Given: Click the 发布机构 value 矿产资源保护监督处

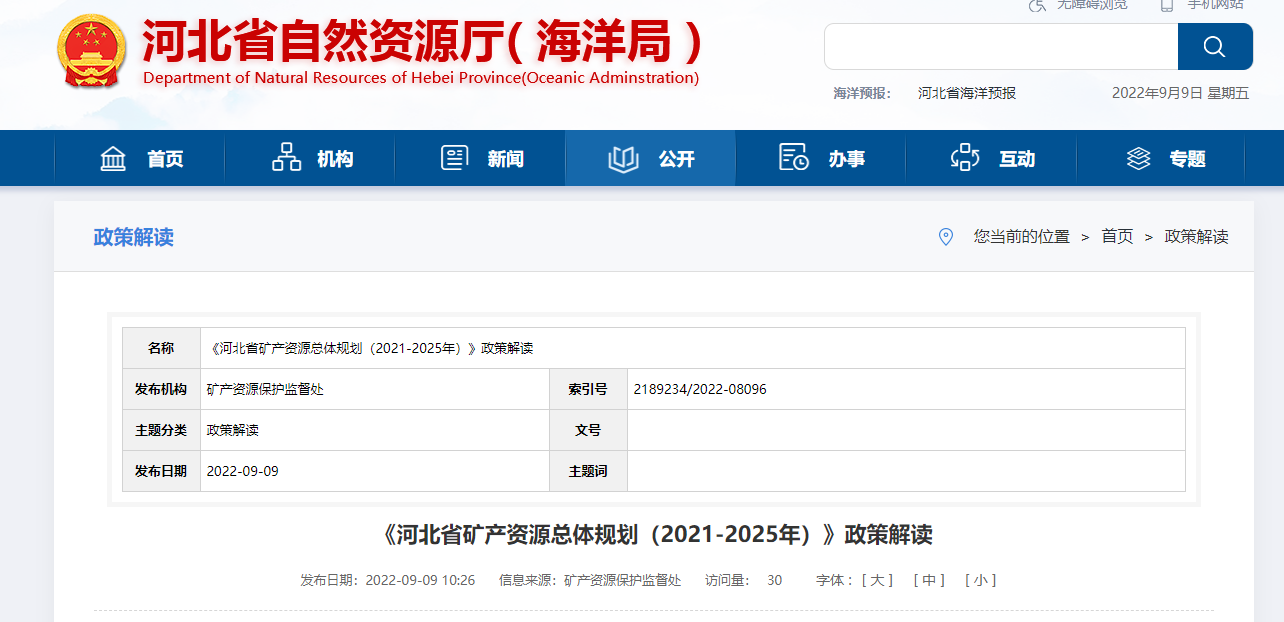Looking at the screenshot, I should [x=265, y=389].
